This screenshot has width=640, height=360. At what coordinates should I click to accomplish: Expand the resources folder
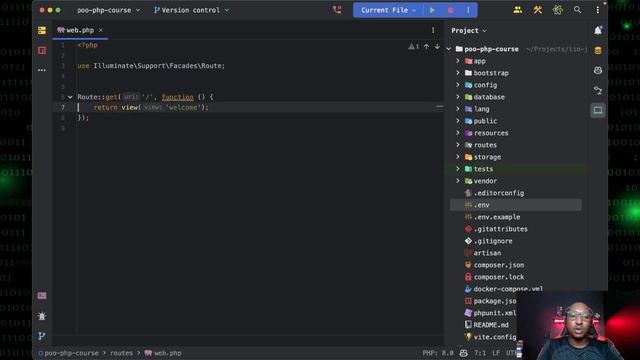(x=458, y=133)
